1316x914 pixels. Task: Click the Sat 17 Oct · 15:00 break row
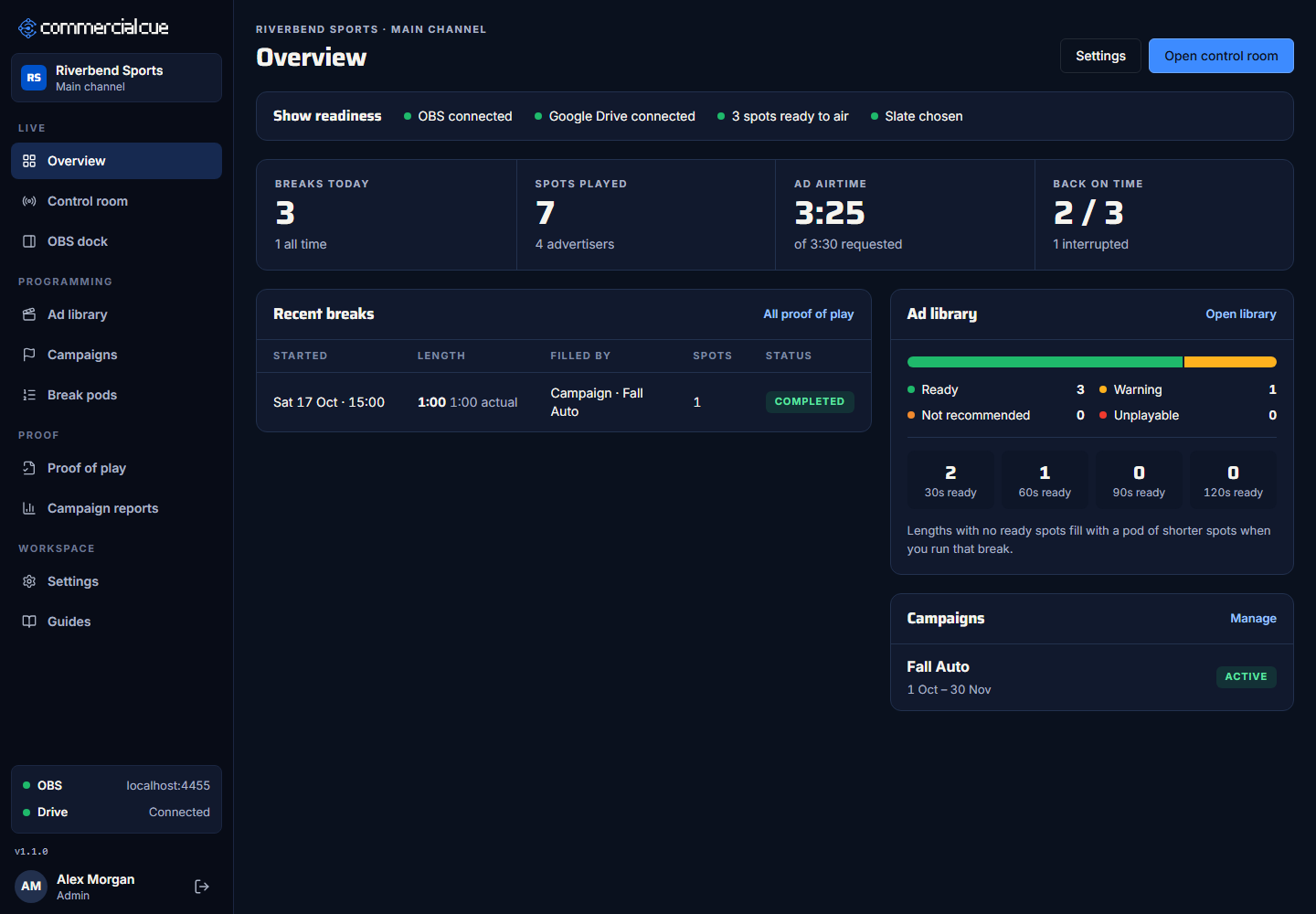(564, 402)
